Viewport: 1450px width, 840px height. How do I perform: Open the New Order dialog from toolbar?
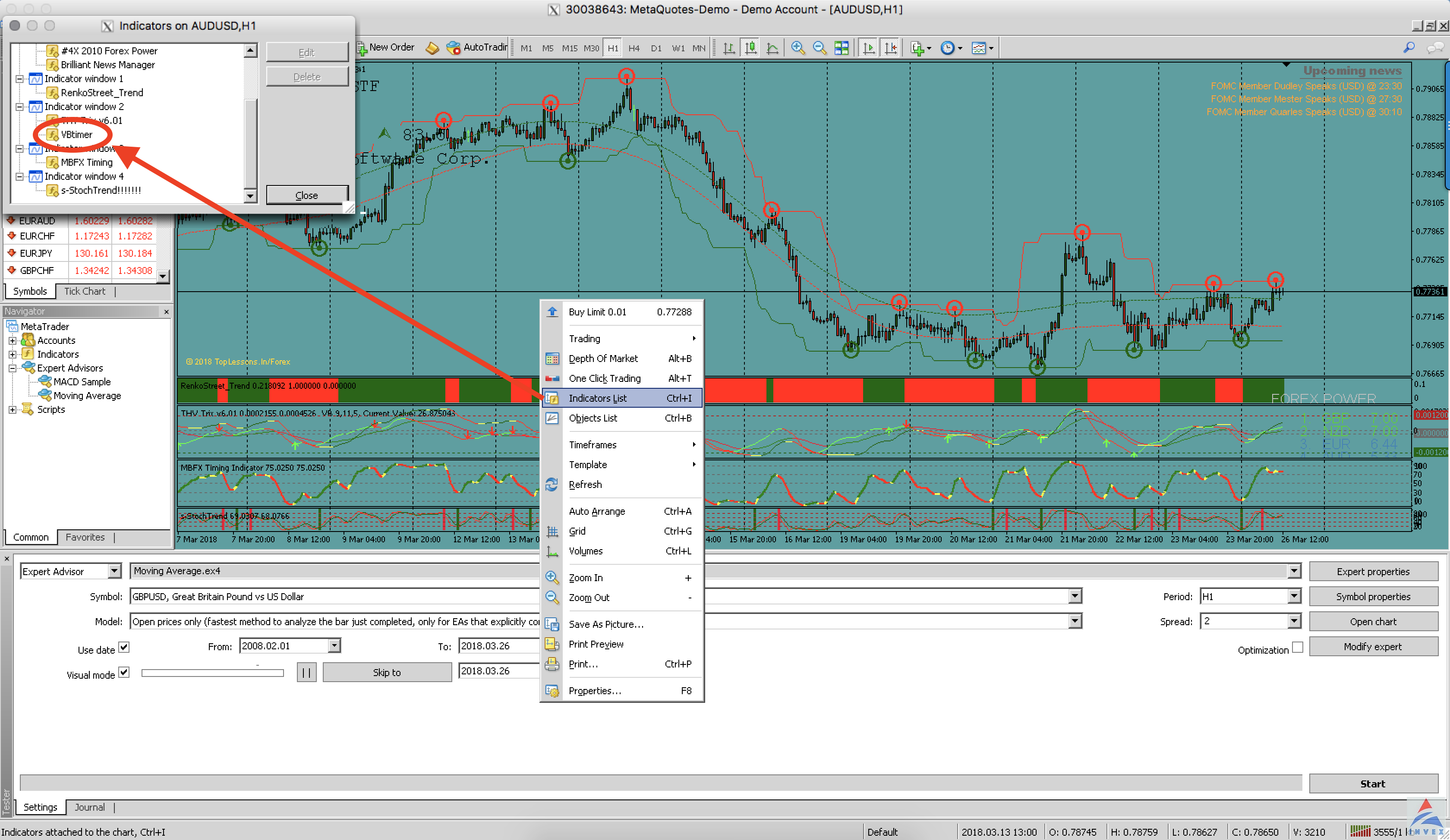click(387, 47)
